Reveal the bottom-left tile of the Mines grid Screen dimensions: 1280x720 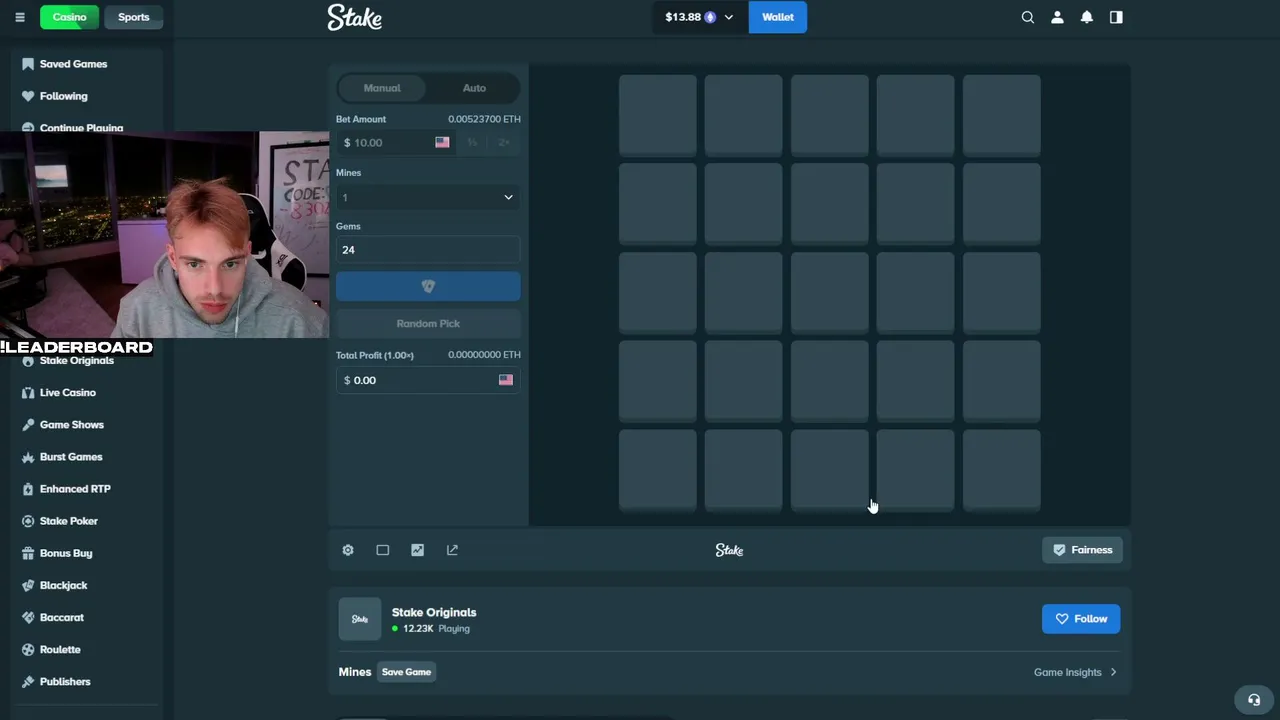point(658,470)
